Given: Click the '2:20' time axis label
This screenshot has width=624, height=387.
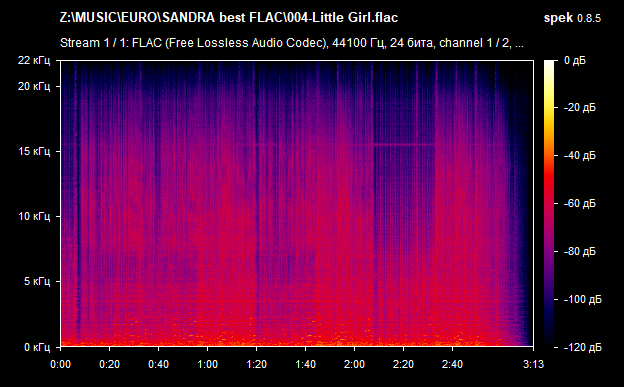Looking at the screenshot, I should [x=403, y=364].
